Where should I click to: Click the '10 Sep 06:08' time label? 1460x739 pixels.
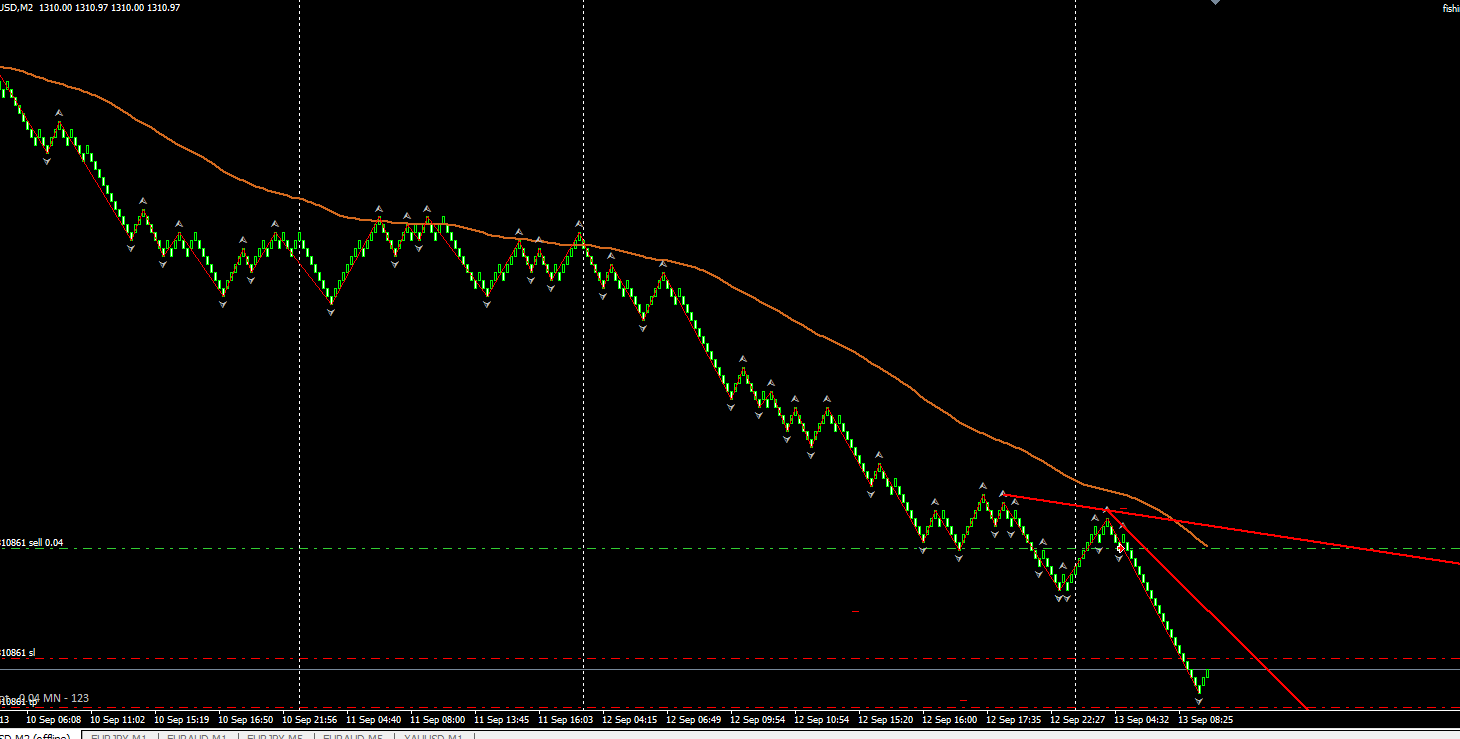[54, 719]
